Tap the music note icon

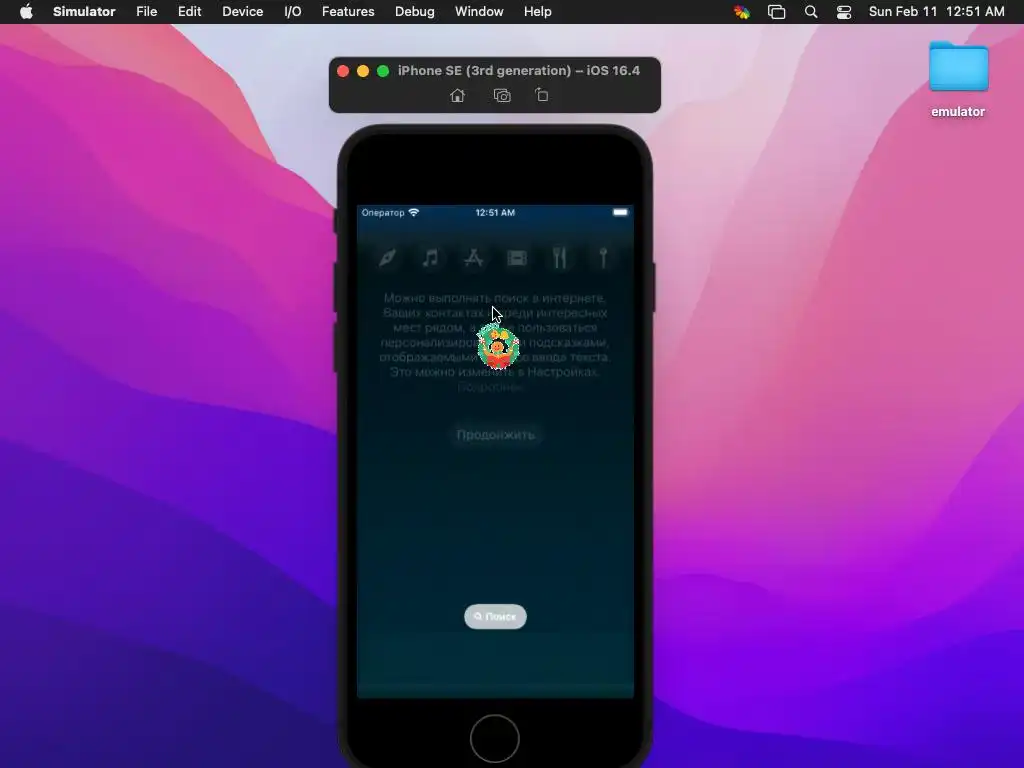coord(430,258)
